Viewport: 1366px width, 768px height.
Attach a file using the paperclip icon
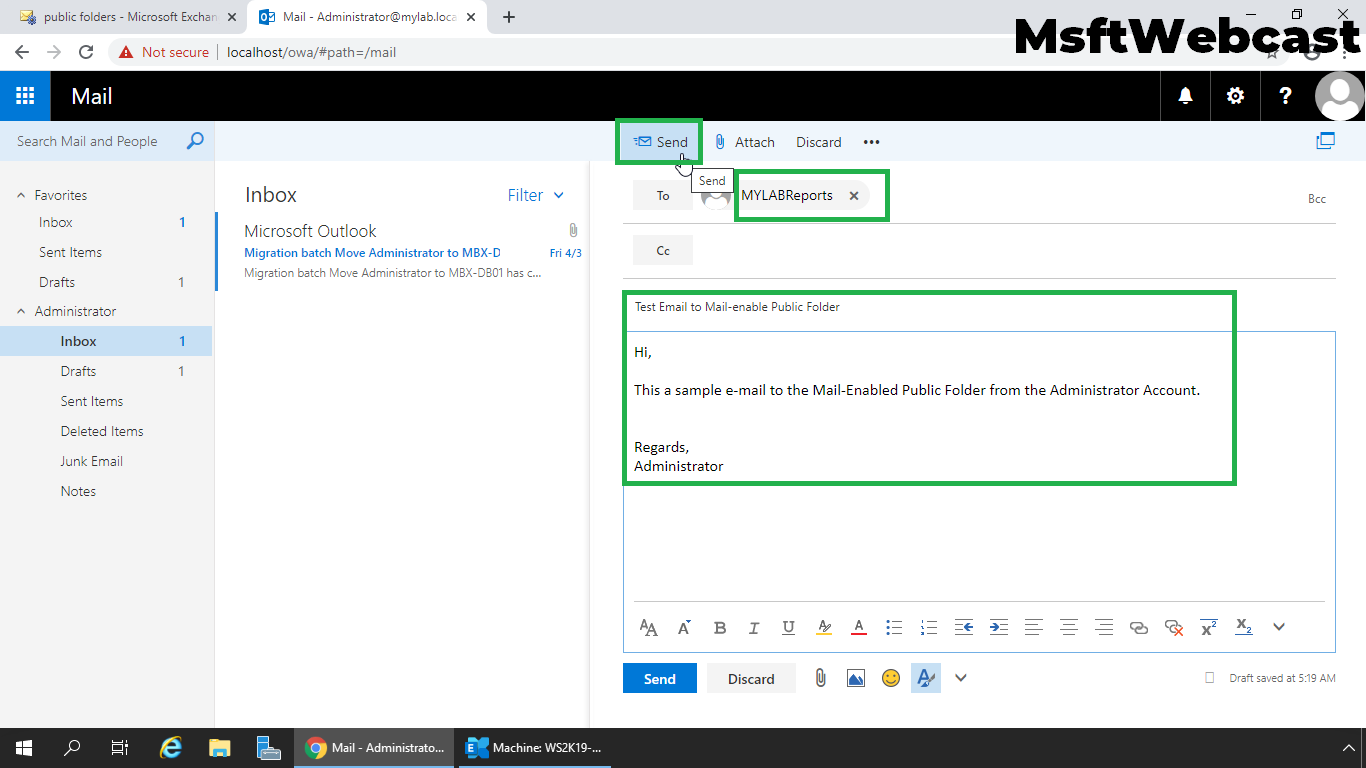point(820,678)
